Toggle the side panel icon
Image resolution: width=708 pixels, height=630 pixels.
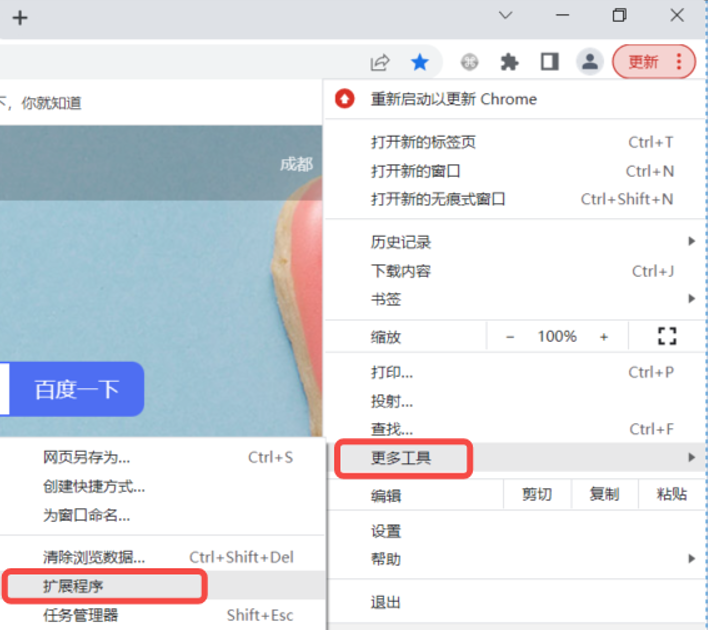550,62
